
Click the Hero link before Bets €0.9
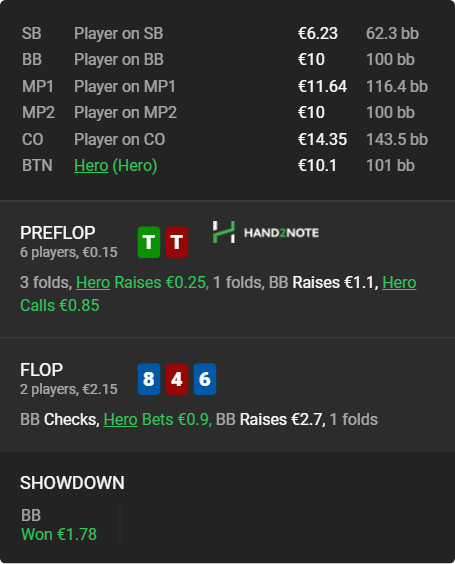tap(120, 419)
